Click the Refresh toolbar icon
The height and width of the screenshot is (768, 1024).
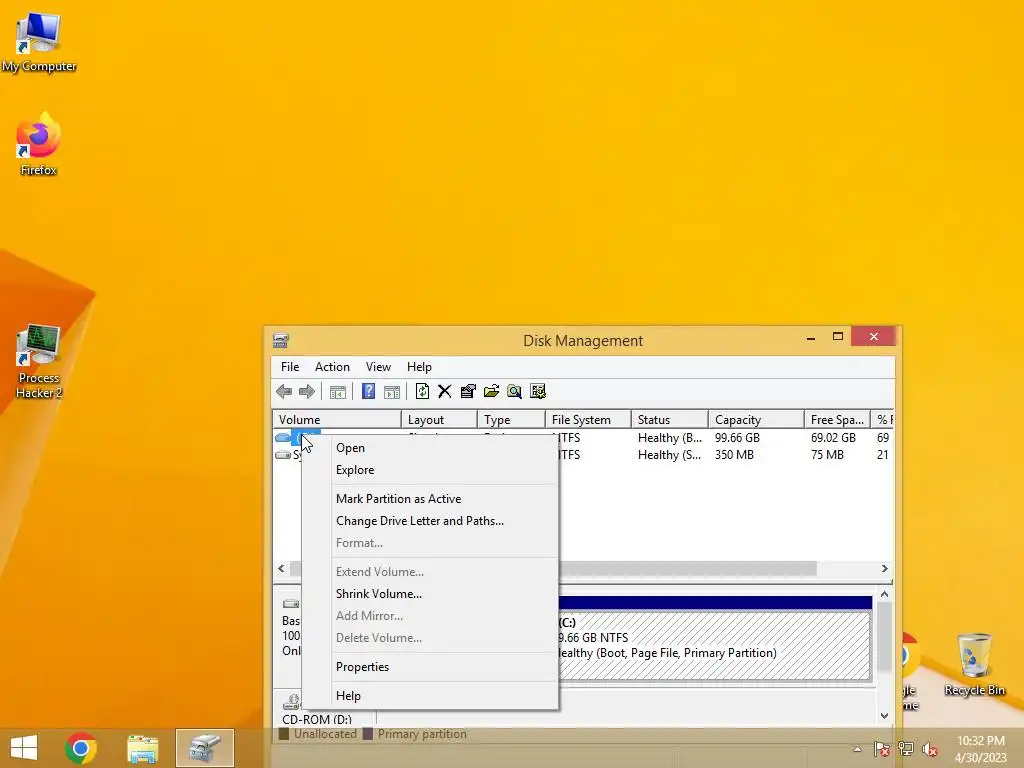click(x=422, y=391)
